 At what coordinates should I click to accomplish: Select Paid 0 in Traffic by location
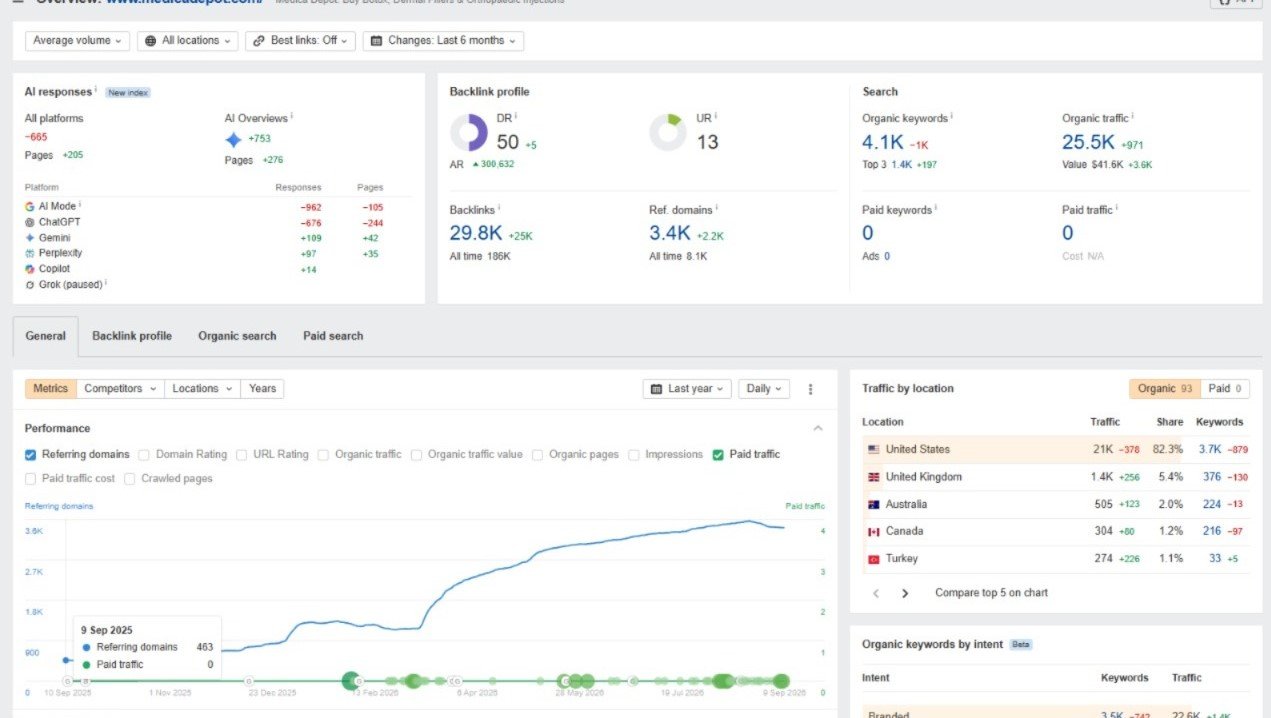point(1225,389)
